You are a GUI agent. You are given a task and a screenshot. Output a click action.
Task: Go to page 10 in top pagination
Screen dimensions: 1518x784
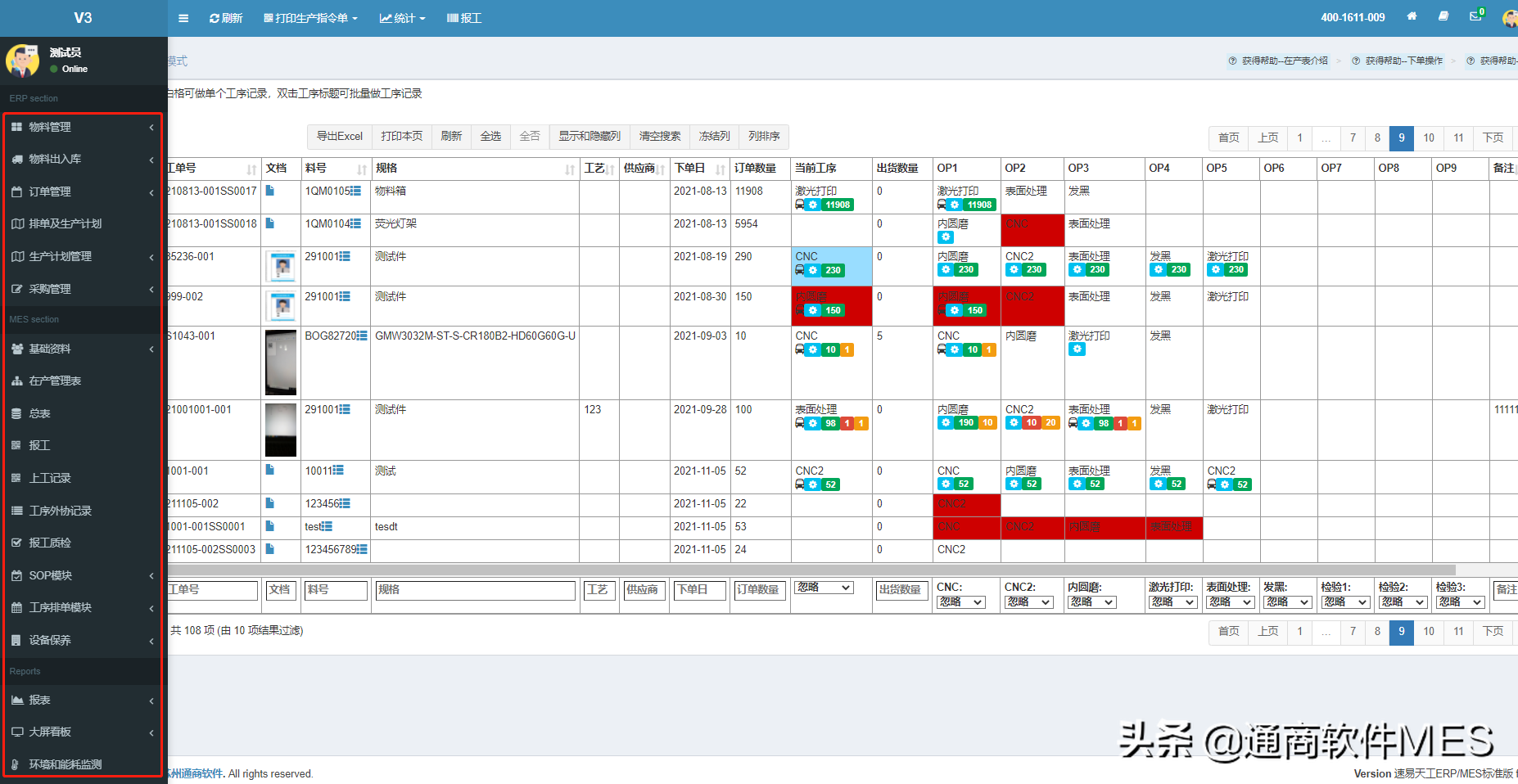tap(1429, 137)
